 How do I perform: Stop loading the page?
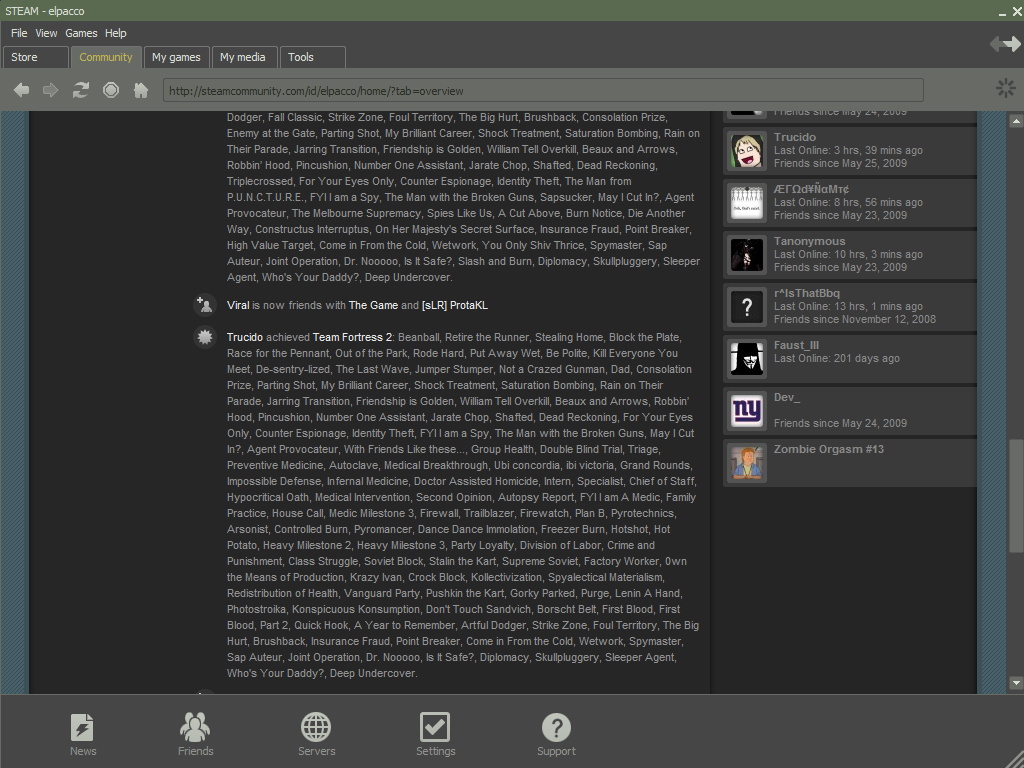pyautogui.click(x=111, y=89)
